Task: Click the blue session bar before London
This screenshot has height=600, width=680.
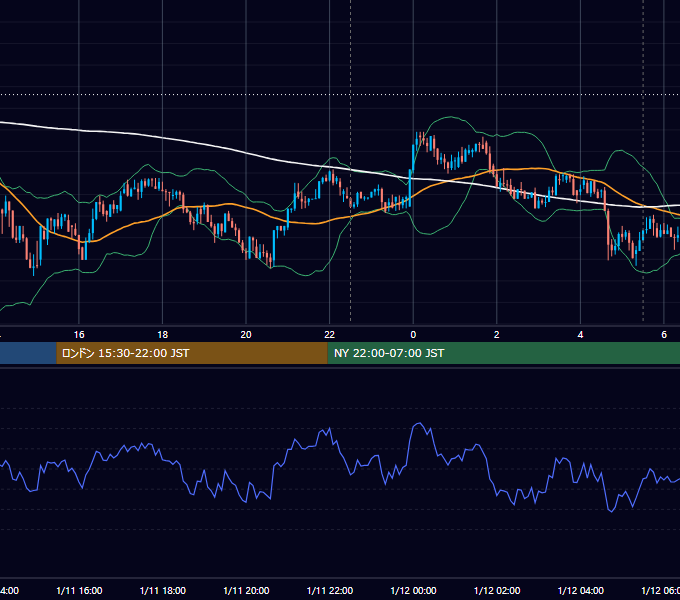Action: click(x=28, y=353)
